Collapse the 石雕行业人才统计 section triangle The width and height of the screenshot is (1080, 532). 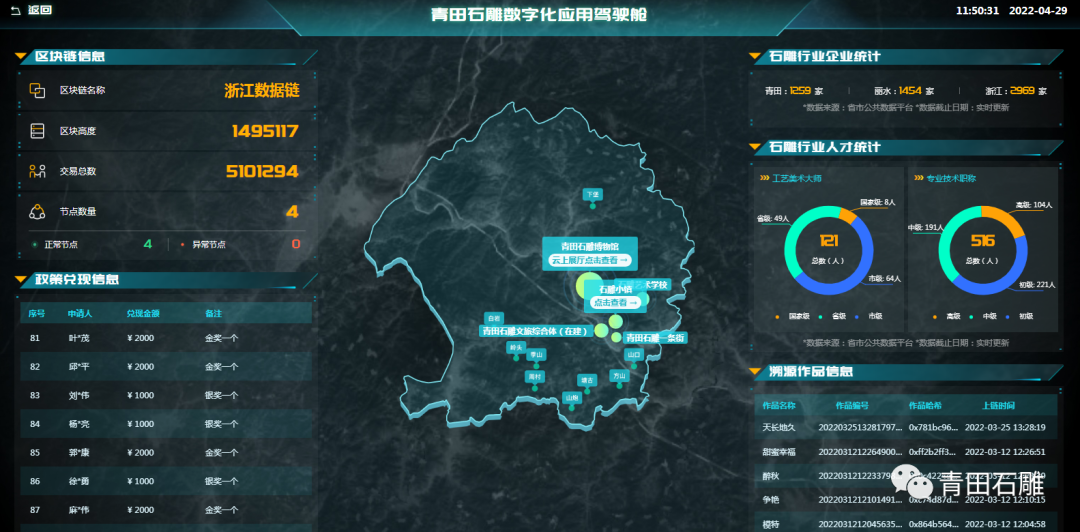[x=755, y=147]
